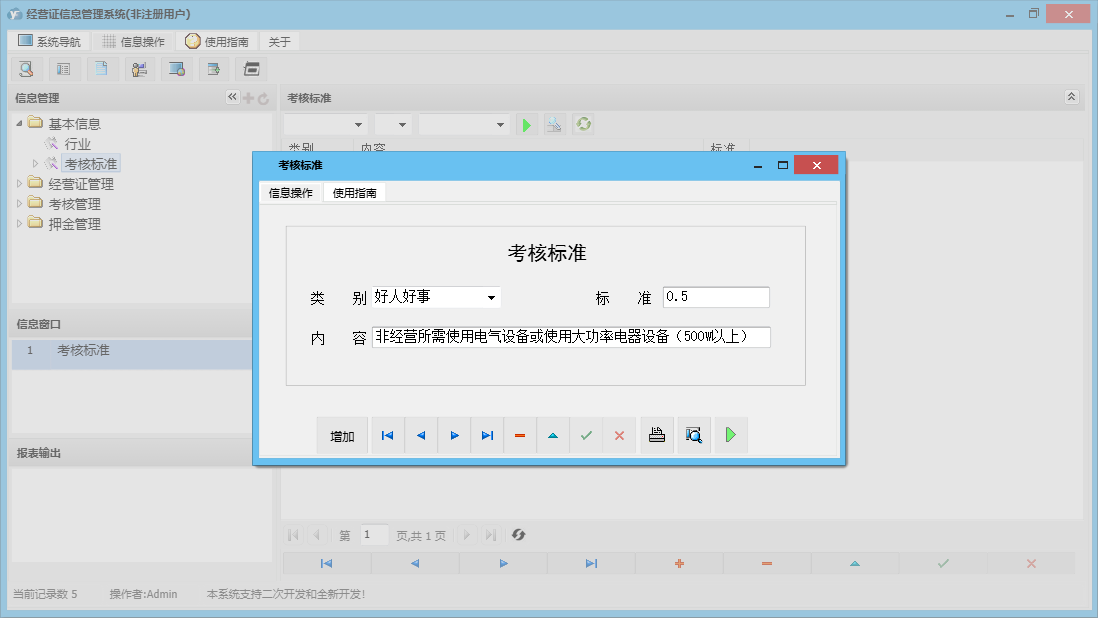The image size is (1098, 618).
Task: Click the last-record navigation arrow in the dialog
Action: click(x=487, y=435)
